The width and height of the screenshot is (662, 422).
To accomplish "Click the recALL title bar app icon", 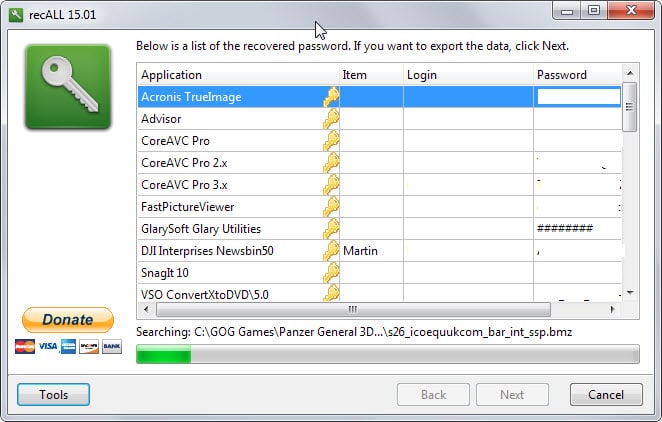I will point(13,12).
